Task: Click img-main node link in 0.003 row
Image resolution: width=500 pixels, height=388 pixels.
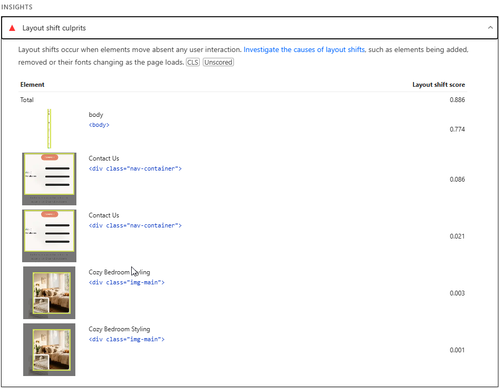Action: pos(127,282)
